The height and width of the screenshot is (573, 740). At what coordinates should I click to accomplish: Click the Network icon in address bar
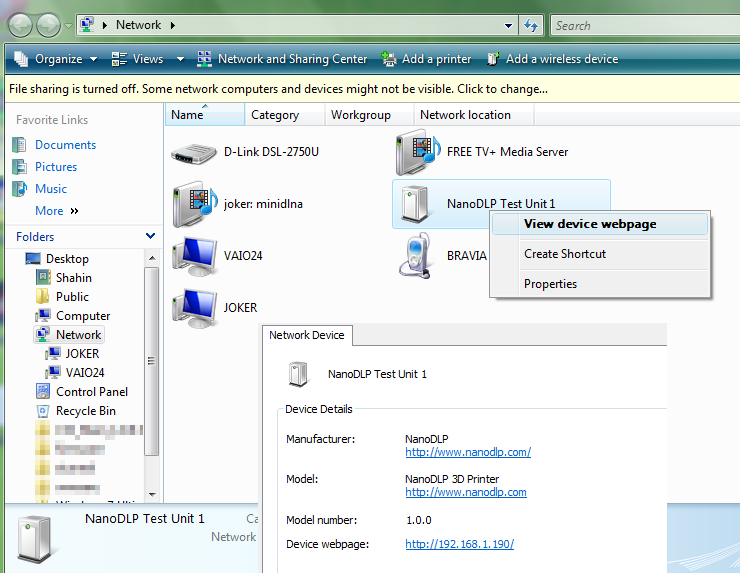coord(87,25)
